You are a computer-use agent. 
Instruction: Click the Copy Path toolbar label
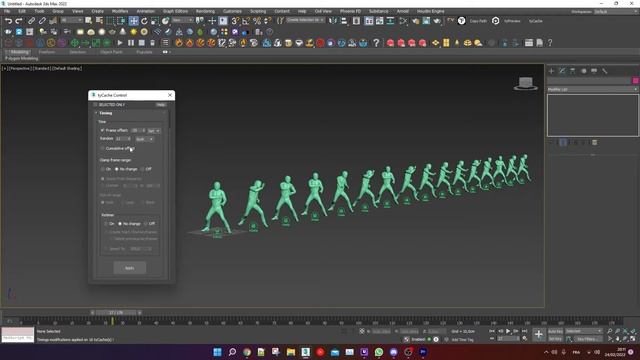coord(478,21)
